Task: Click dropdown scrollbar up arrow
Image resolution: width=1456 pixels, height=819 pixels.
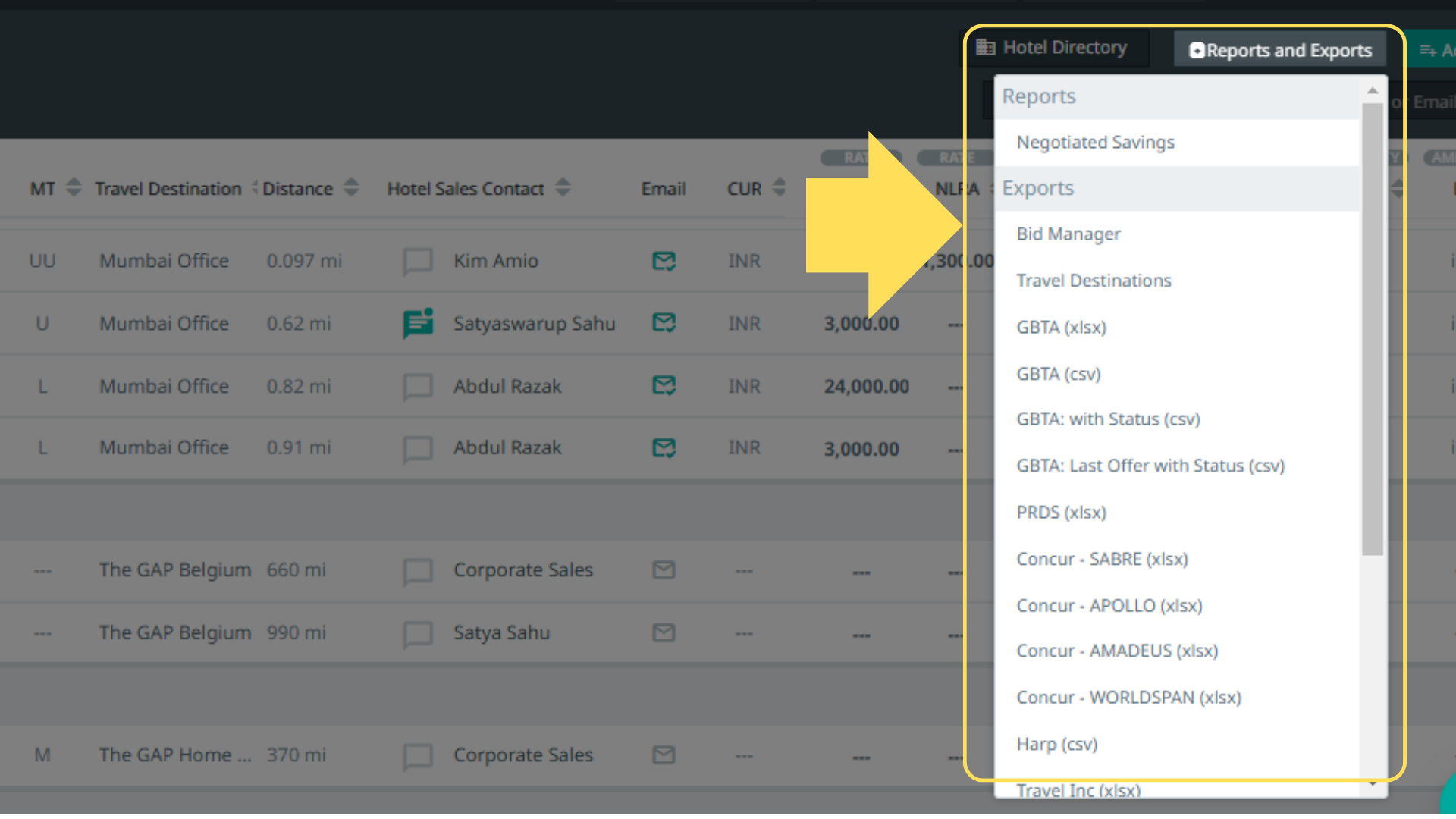Action: click(1372, 91)
